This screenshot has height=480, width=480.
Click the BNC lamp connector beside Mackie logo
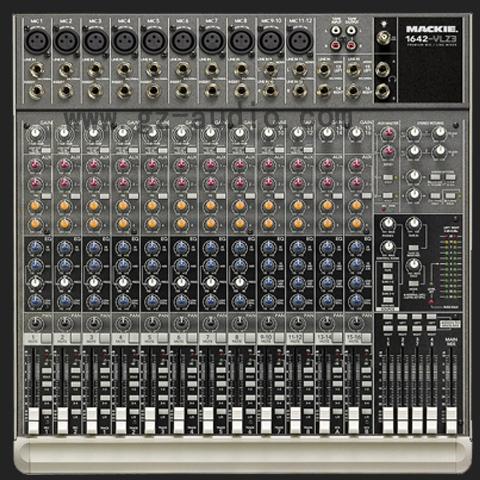click(x=384, y=37)
